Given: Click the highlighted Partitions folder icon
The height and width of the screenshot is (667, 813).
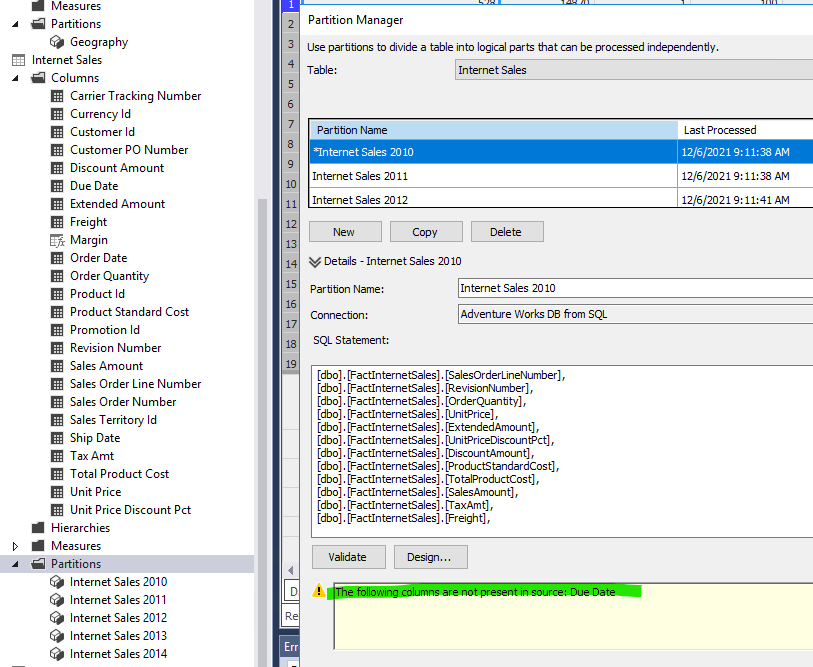Looking at the screenshot, I should 38,563.
